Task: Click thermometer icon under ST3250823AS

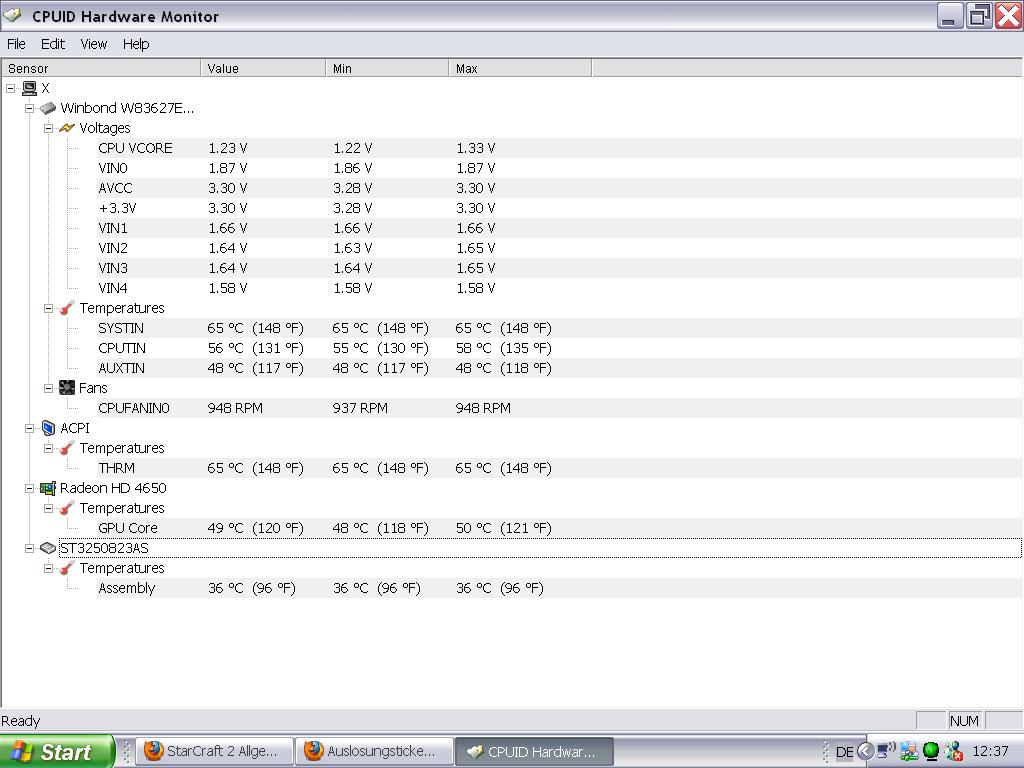Action: coord(67,568)
